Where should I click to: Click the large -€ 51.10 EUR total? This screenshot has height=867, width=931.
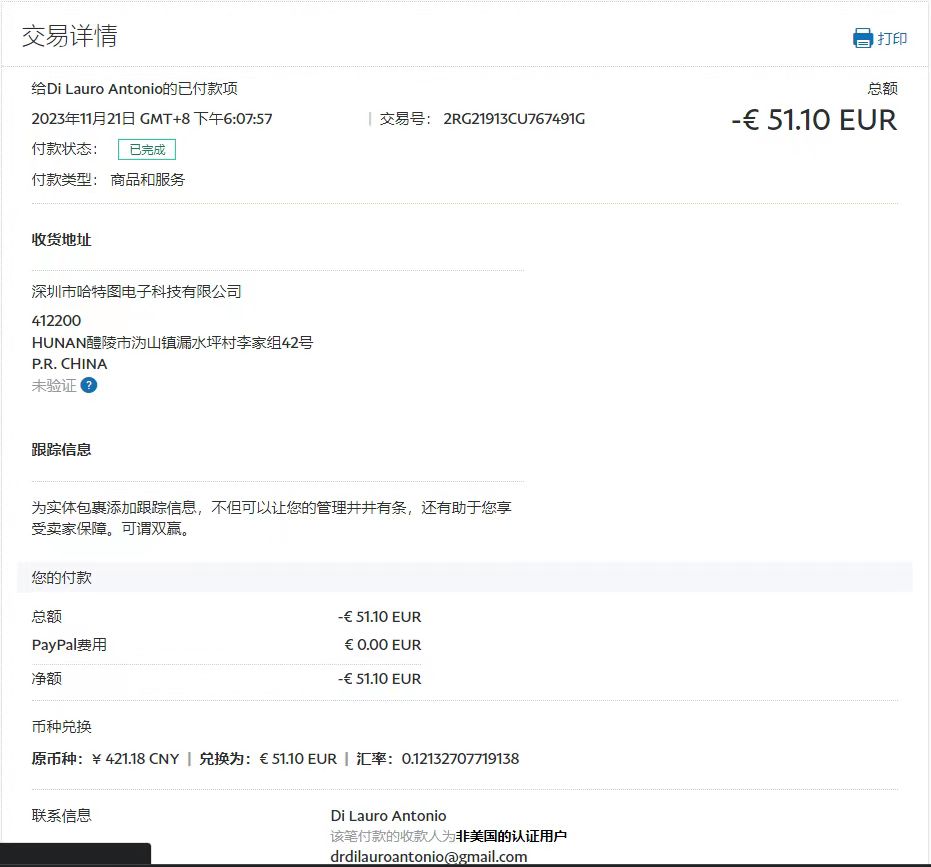tap(814, 120)
